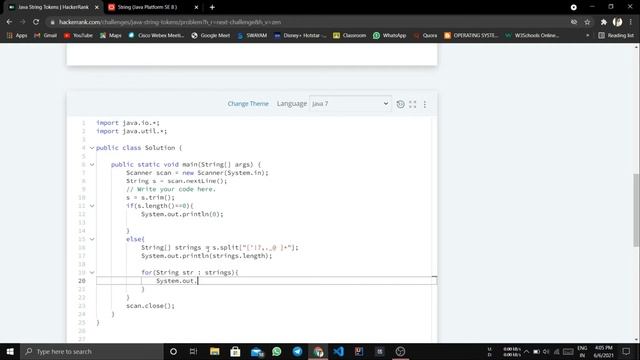Open action center notifications icon
This screenshot has height=360, width=640.
626,351
